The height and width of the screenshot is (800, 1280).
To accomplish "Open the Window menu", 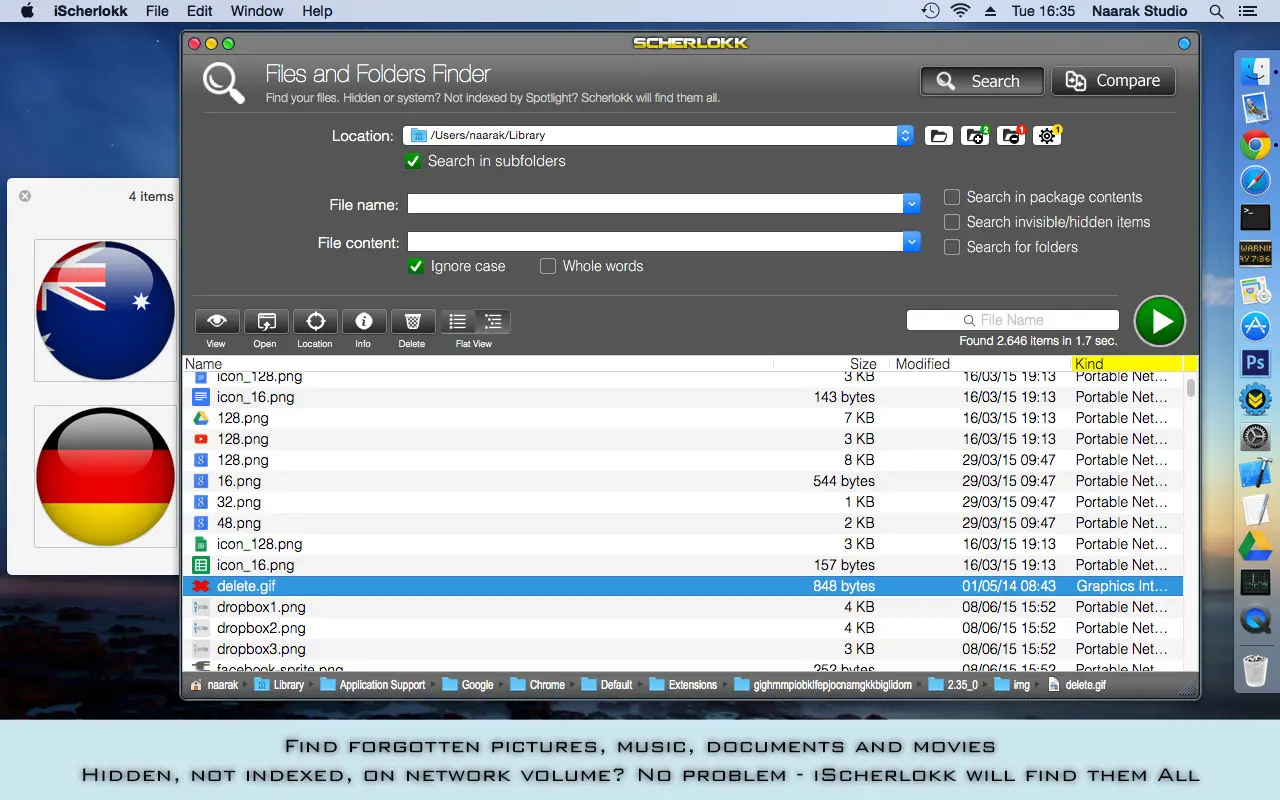I will tap(257, 11).
